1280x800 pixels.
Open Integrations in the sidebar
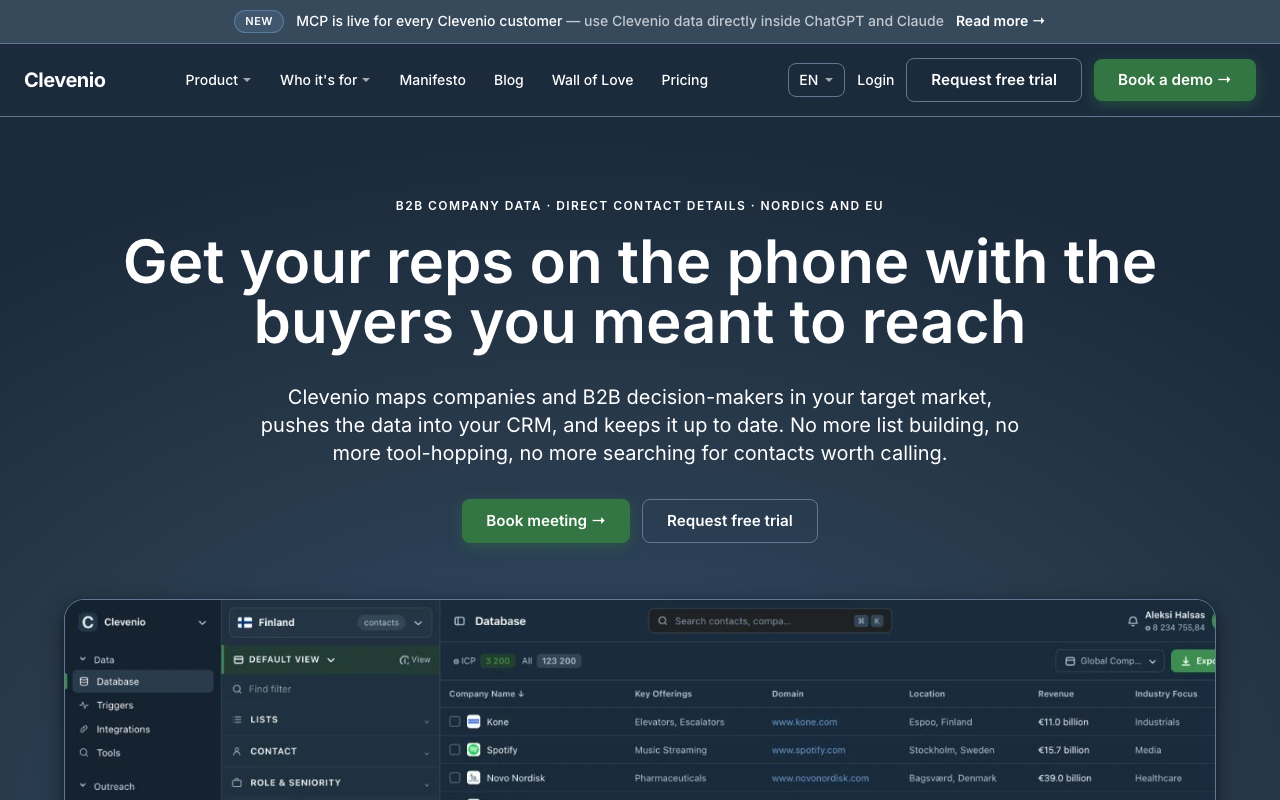point(123,729)
